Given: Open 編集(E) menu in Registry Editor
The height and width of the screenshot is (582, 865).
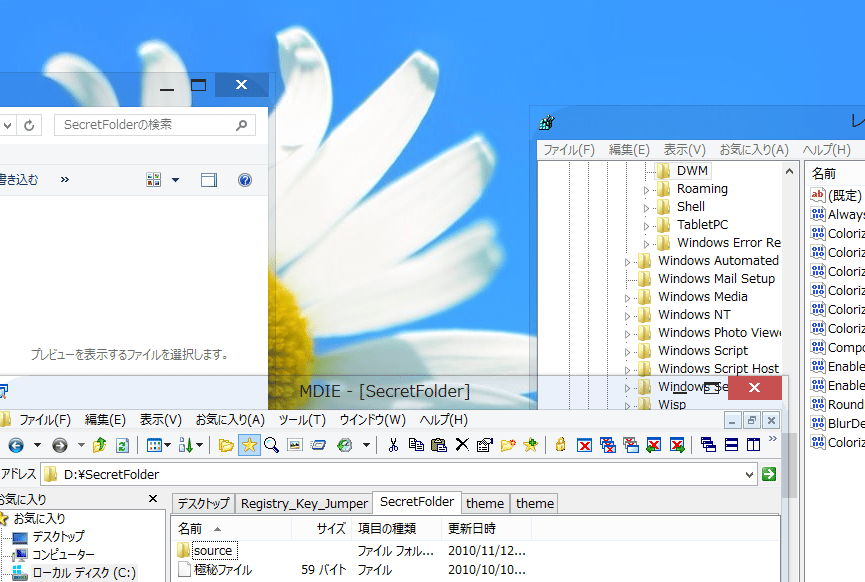Looking at the screenshot, I should click(x=629, y=149).
